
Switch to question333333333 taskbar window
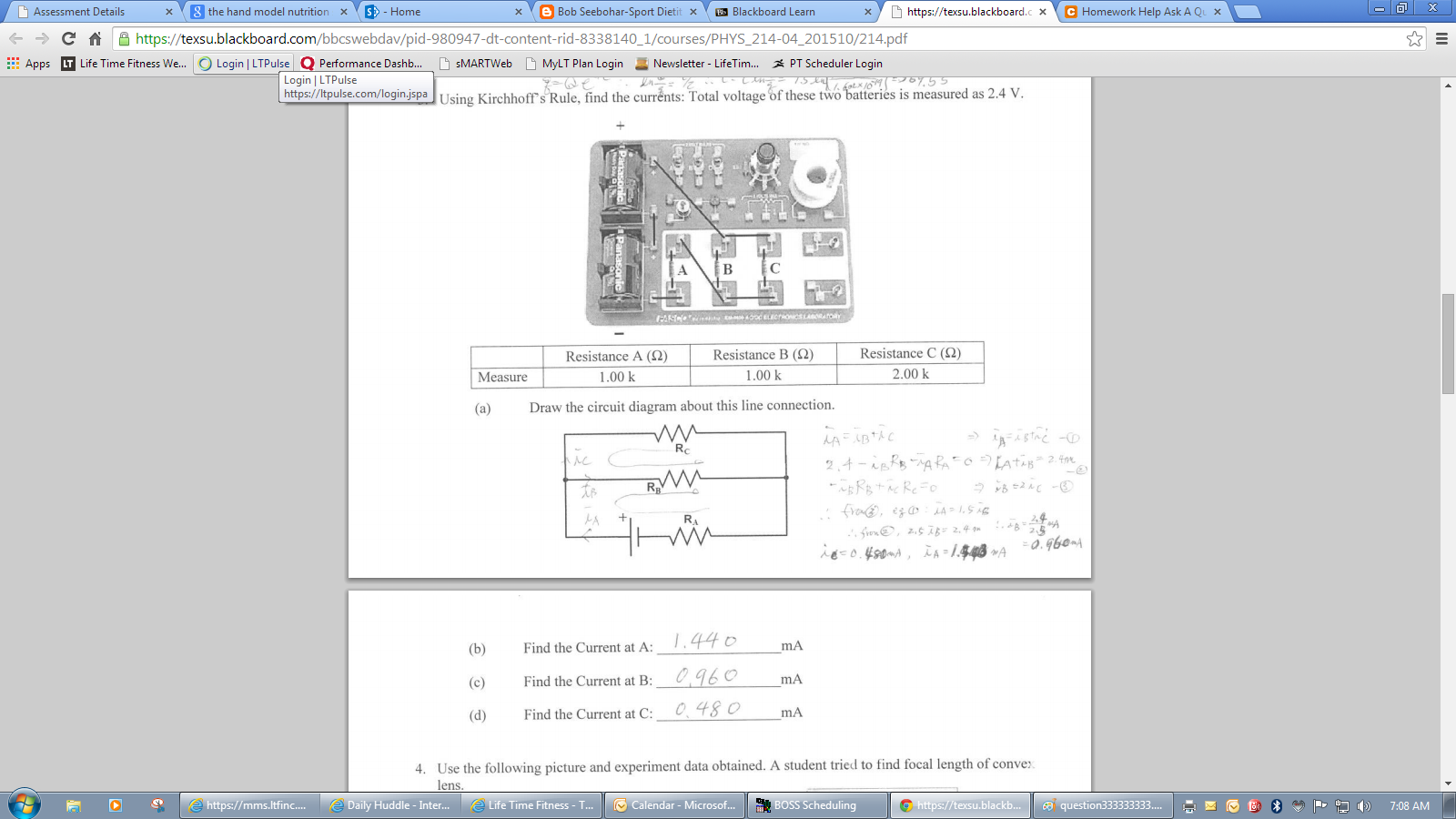(1102, 805)
